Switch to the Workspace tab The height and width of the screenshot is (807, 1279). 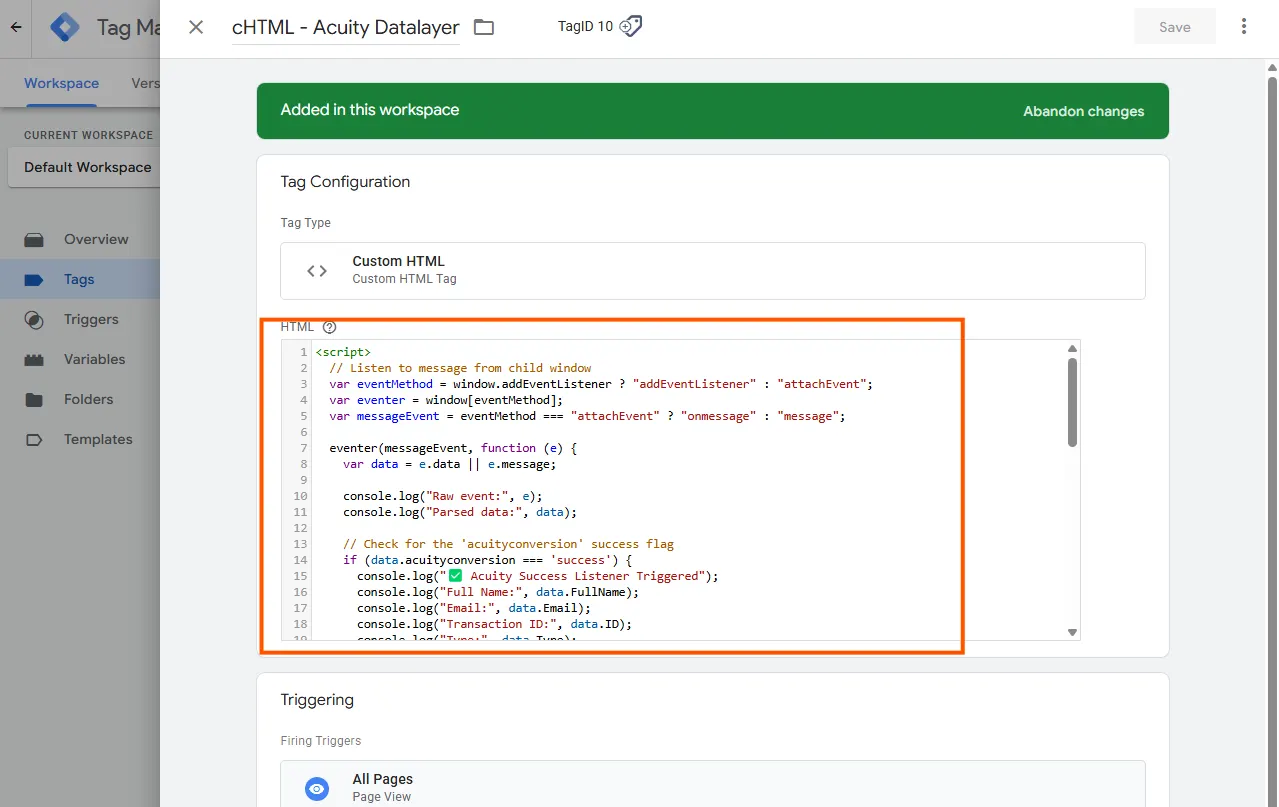[62, 83]
